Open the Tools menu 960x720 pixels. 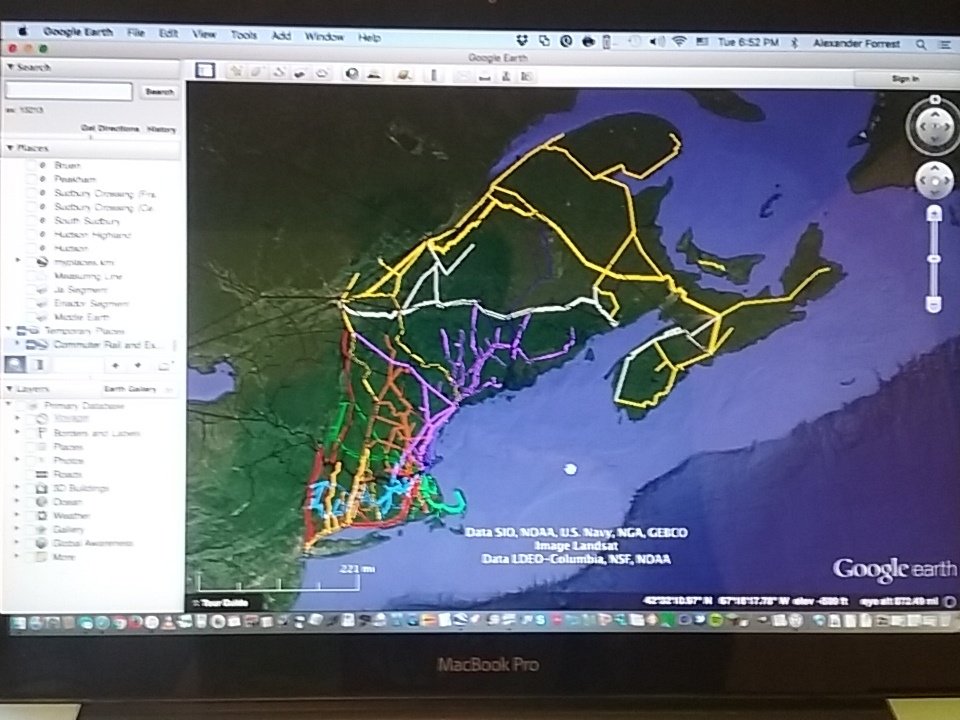pyautogui.click(x=244, y=36)
